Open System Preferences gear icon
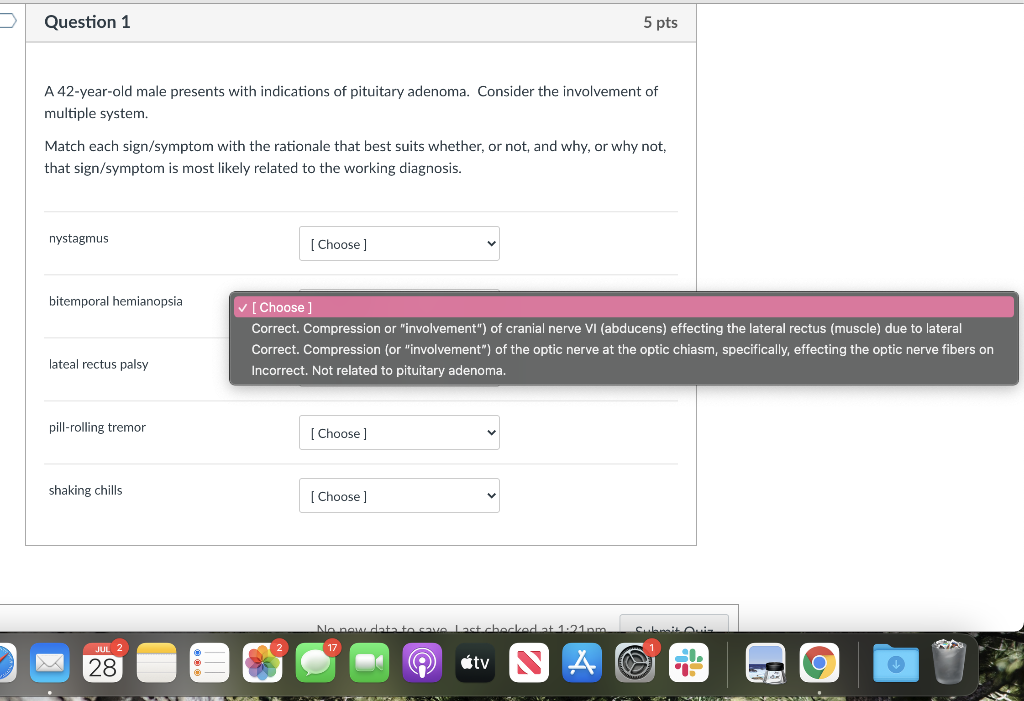Screen dimensions: 1024x701 click(635, 662)
